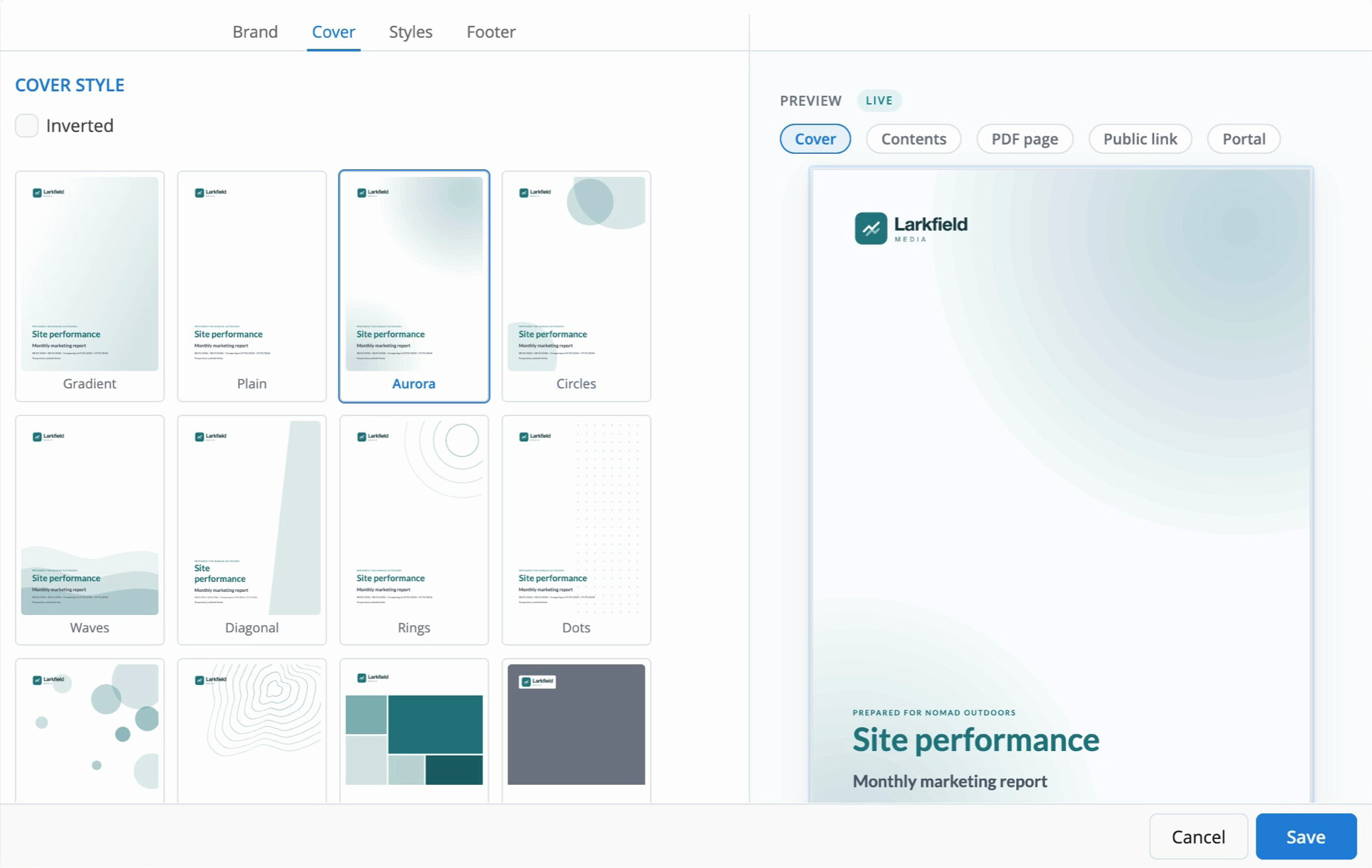Viewport: 1372px width, 868px height.
Task: Switch to the Brand tab
Action: tap(255, 32)
